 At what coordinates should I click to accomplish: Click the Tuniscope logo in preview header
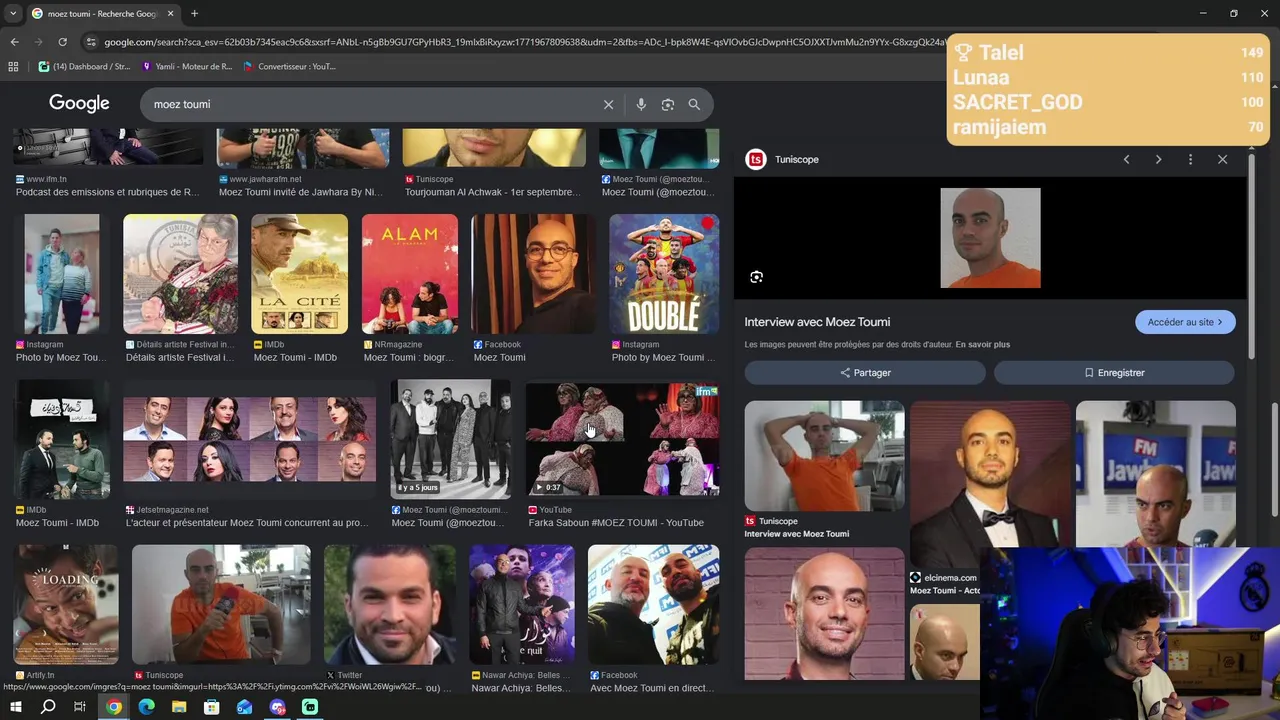coord(756,159)
